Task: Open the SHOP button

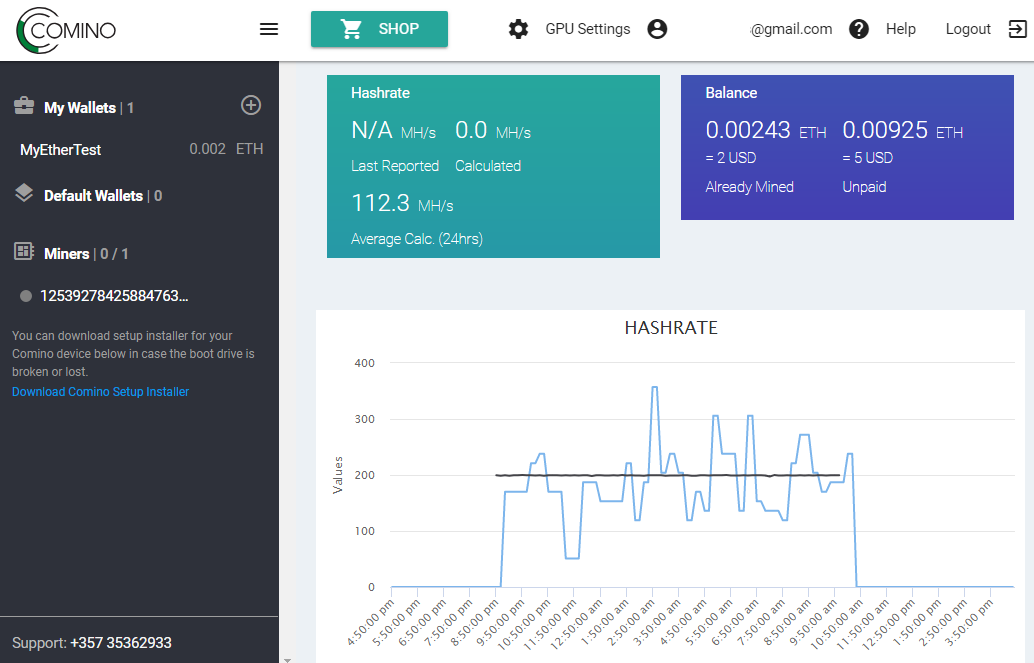Action: tap(379, 29)
